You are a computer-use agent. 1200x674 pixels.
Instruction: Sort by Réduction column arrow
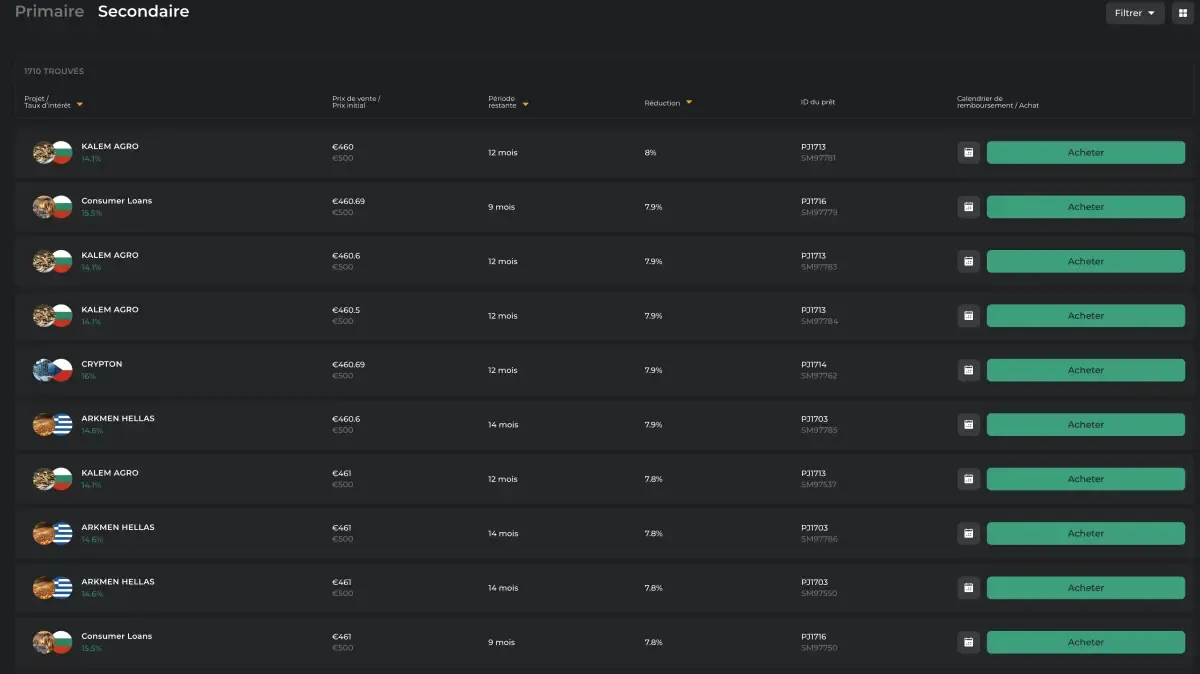coord(689,103)
